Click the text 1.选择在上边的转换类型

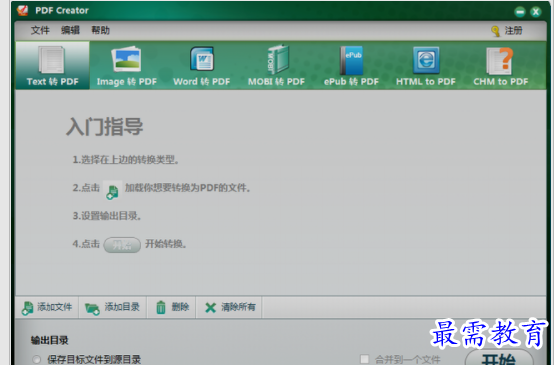126,160
